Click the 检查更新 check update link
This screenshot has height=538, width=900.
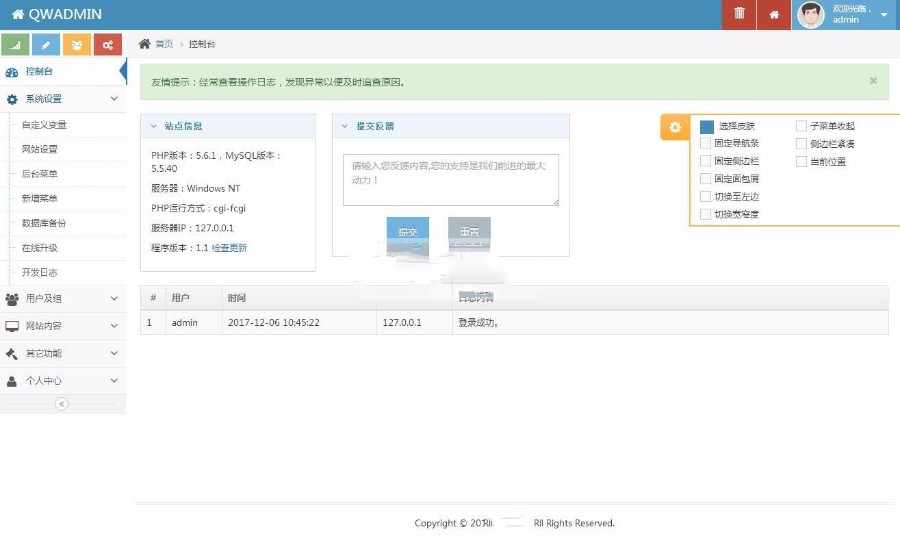[x=229, y=248]
